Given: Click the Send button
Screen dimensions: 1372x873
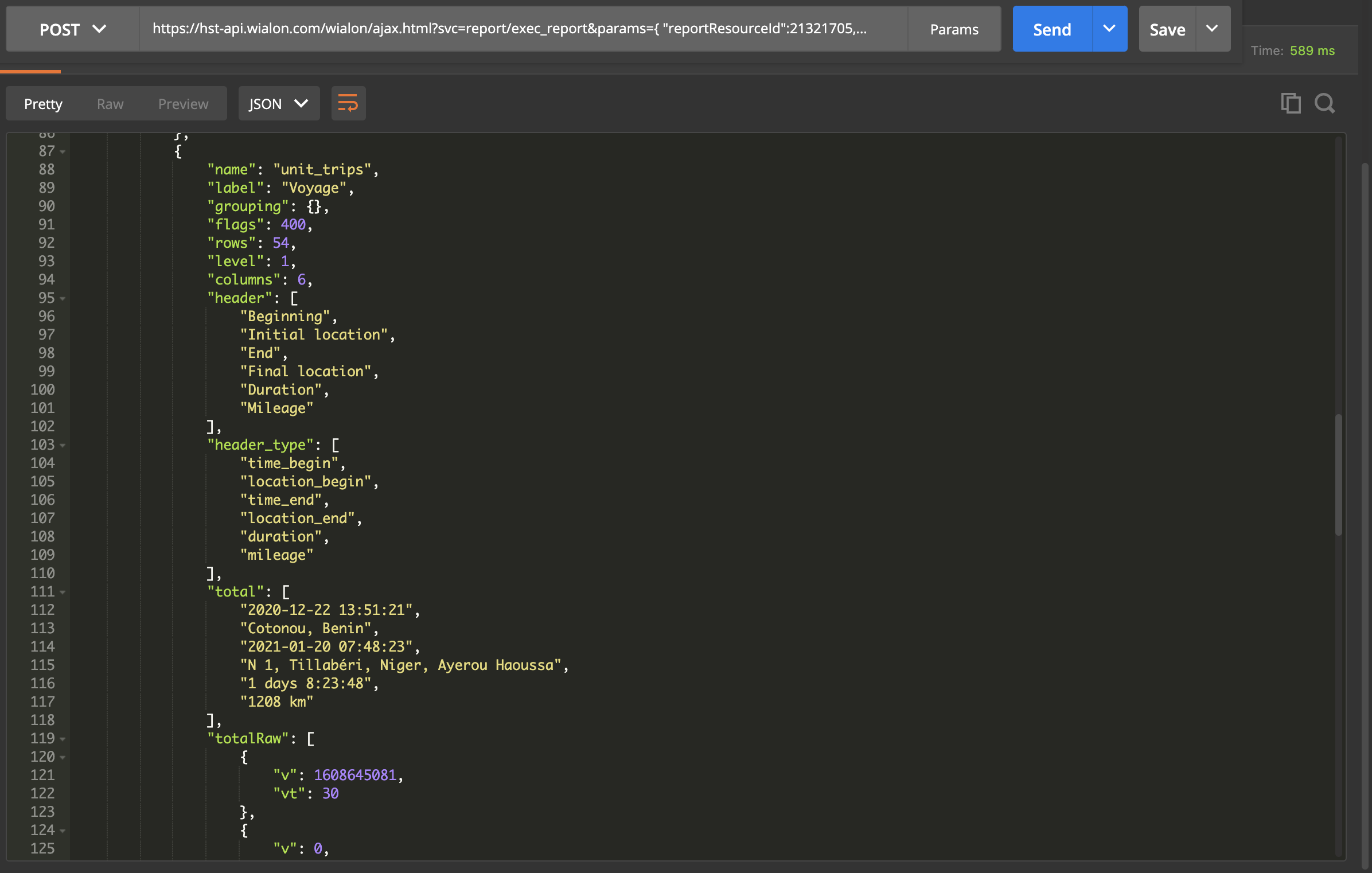Looking at the screenshot, I should click(1052, 29).
